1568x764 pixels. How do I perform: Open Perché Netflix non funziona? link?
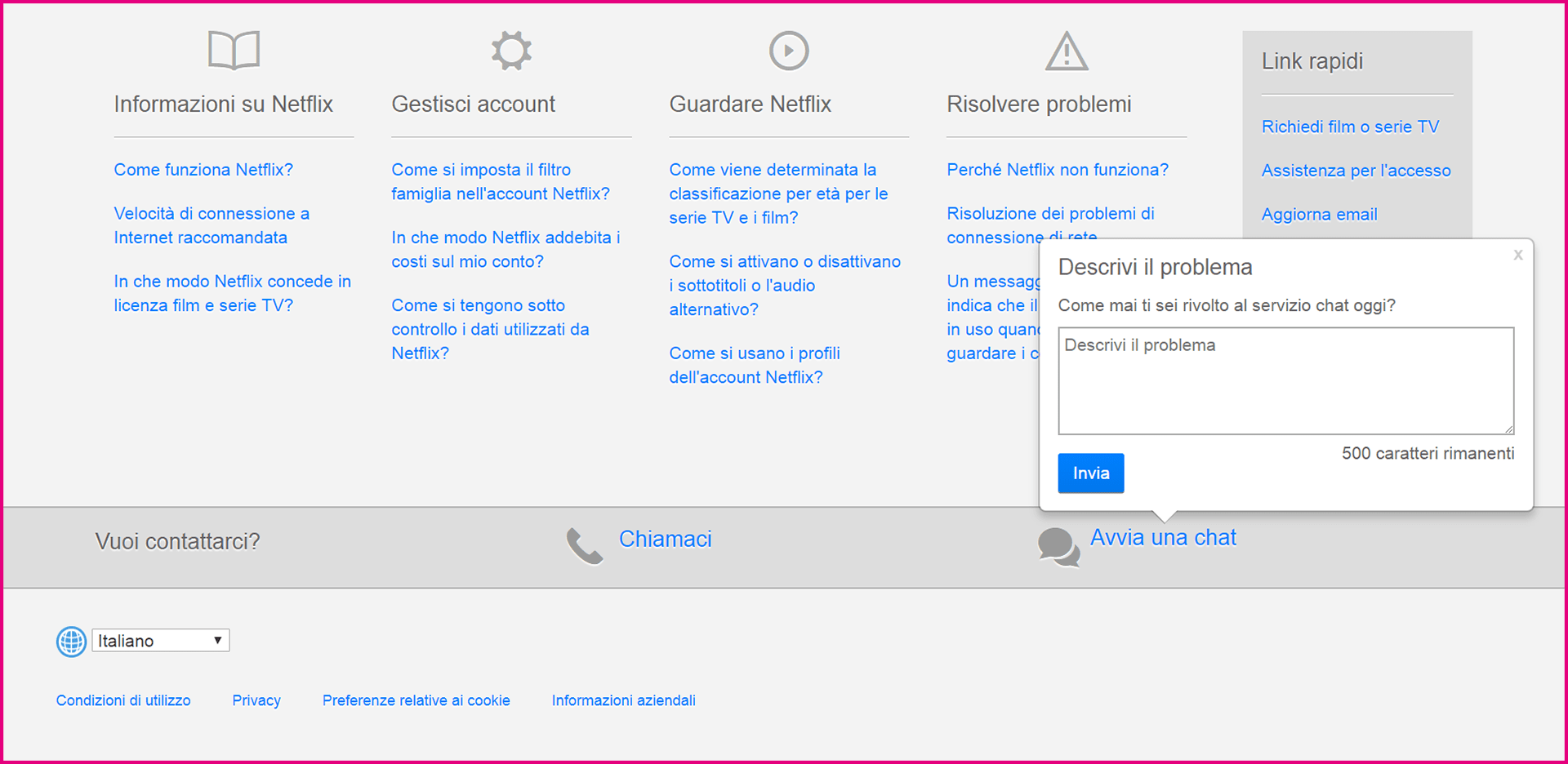tap(1057, 170)
